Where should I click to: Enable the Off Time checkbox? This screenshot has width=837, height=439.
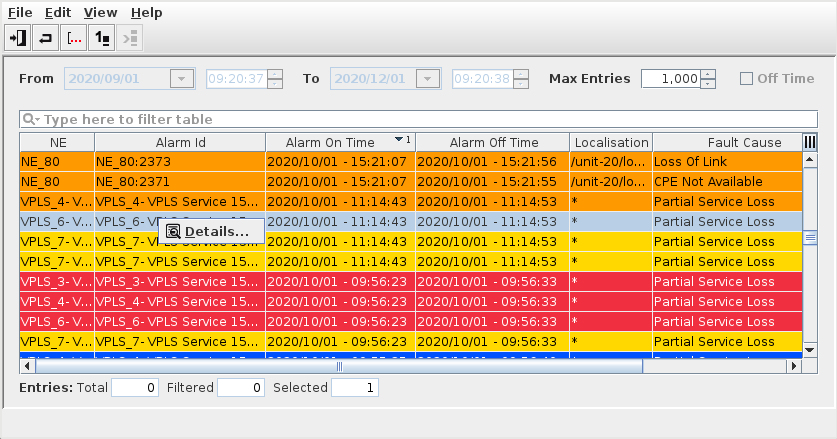tap(746, 78)
